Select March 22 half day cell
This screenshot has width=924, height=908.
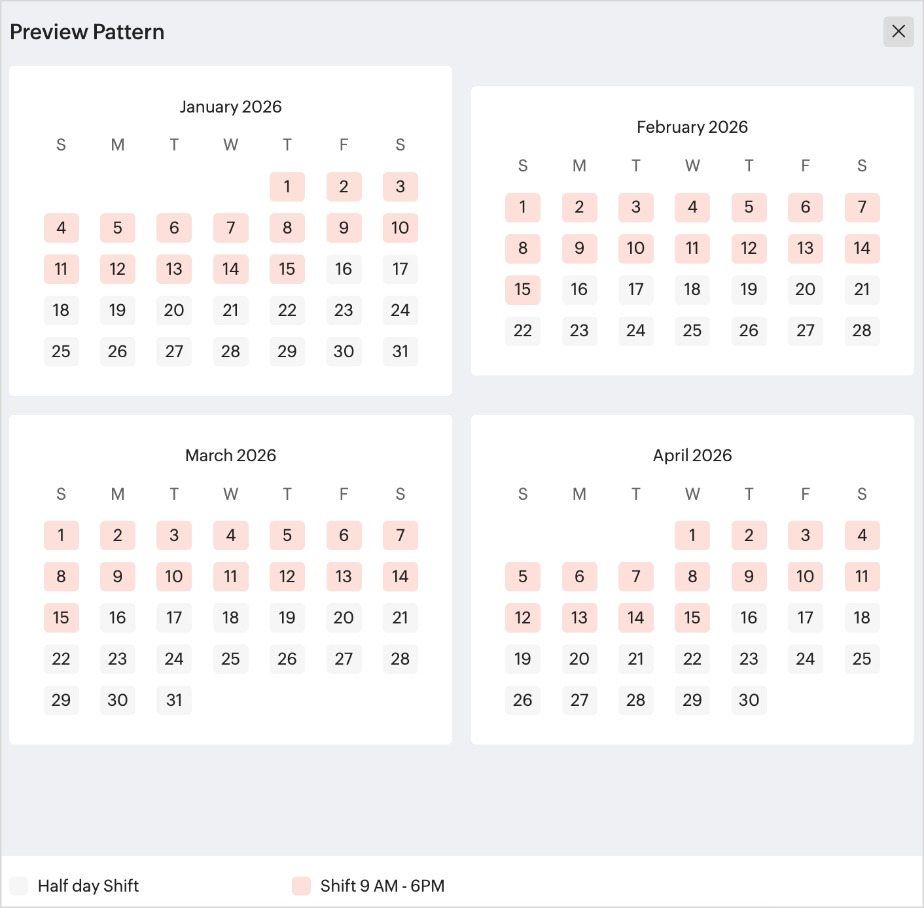click(x=61, y=659)
